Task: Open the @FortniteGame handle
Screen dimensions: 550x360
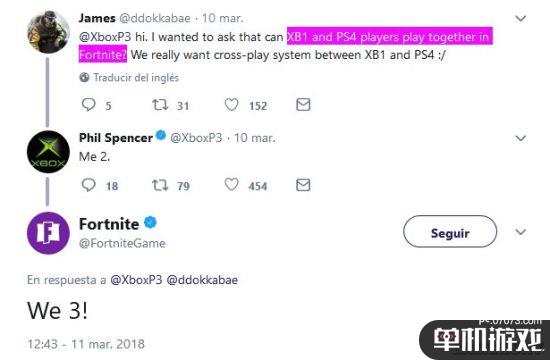Action: tap(122, 243)
